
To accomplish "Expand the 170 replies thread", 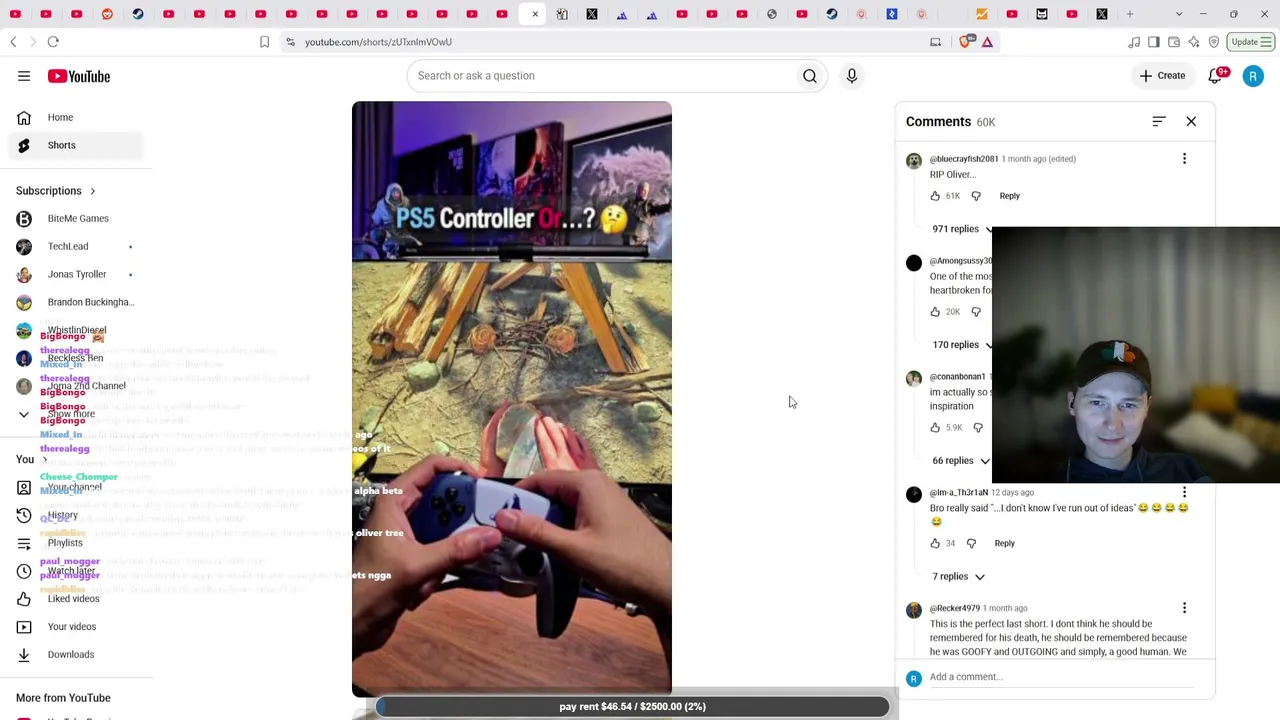I will (x=960, y=345).
